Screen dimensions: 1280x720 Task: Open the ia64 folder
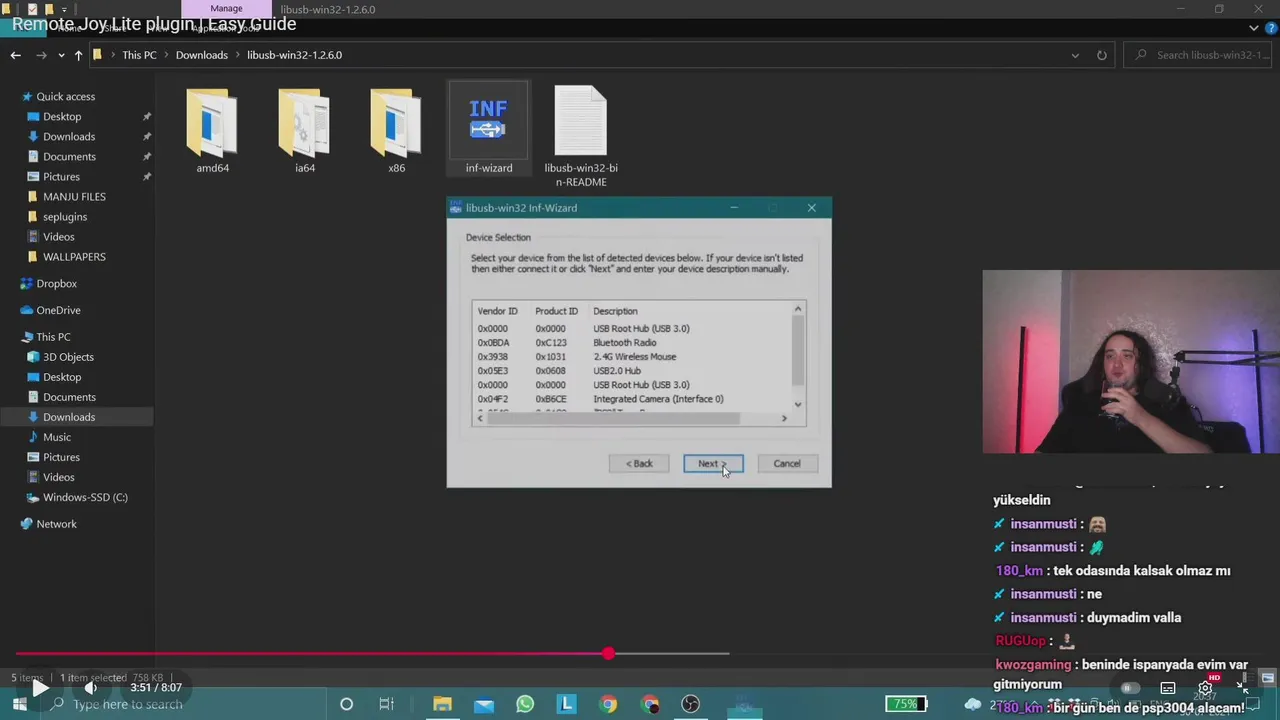click(x=304, y=131)
